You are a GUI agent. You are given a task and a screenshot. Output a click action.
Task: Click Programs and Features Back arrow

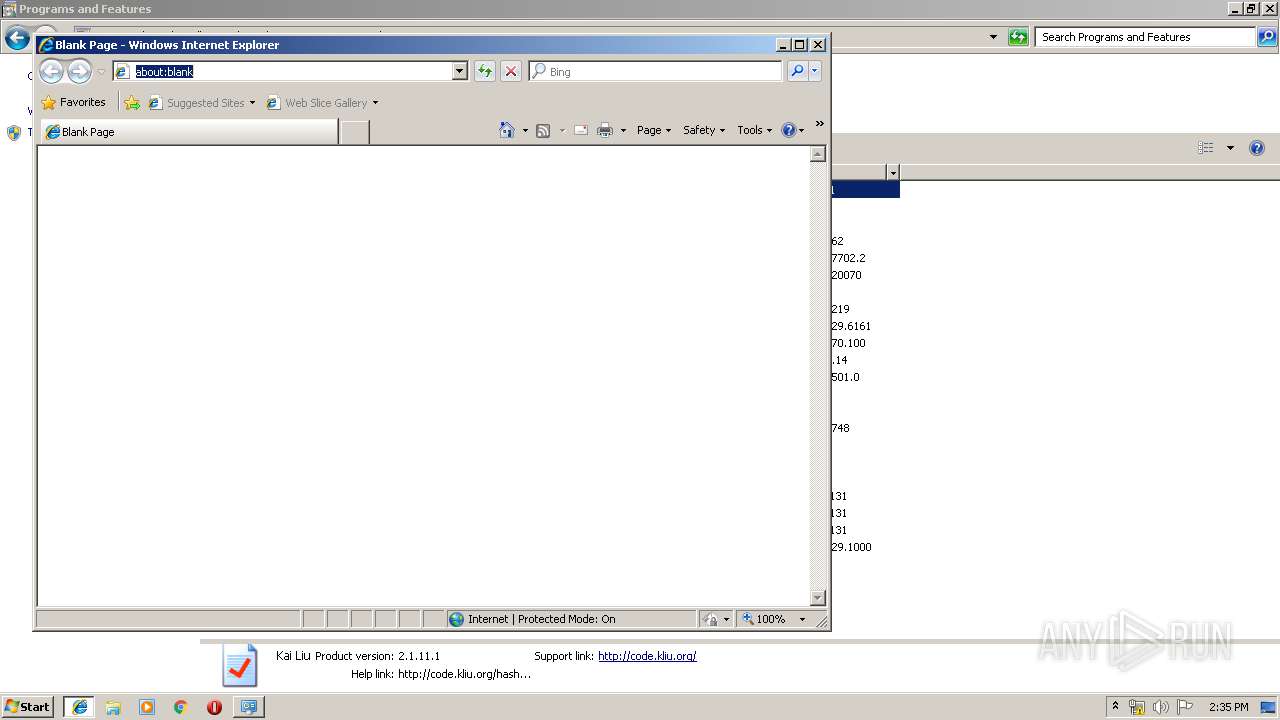click(17, 39)
